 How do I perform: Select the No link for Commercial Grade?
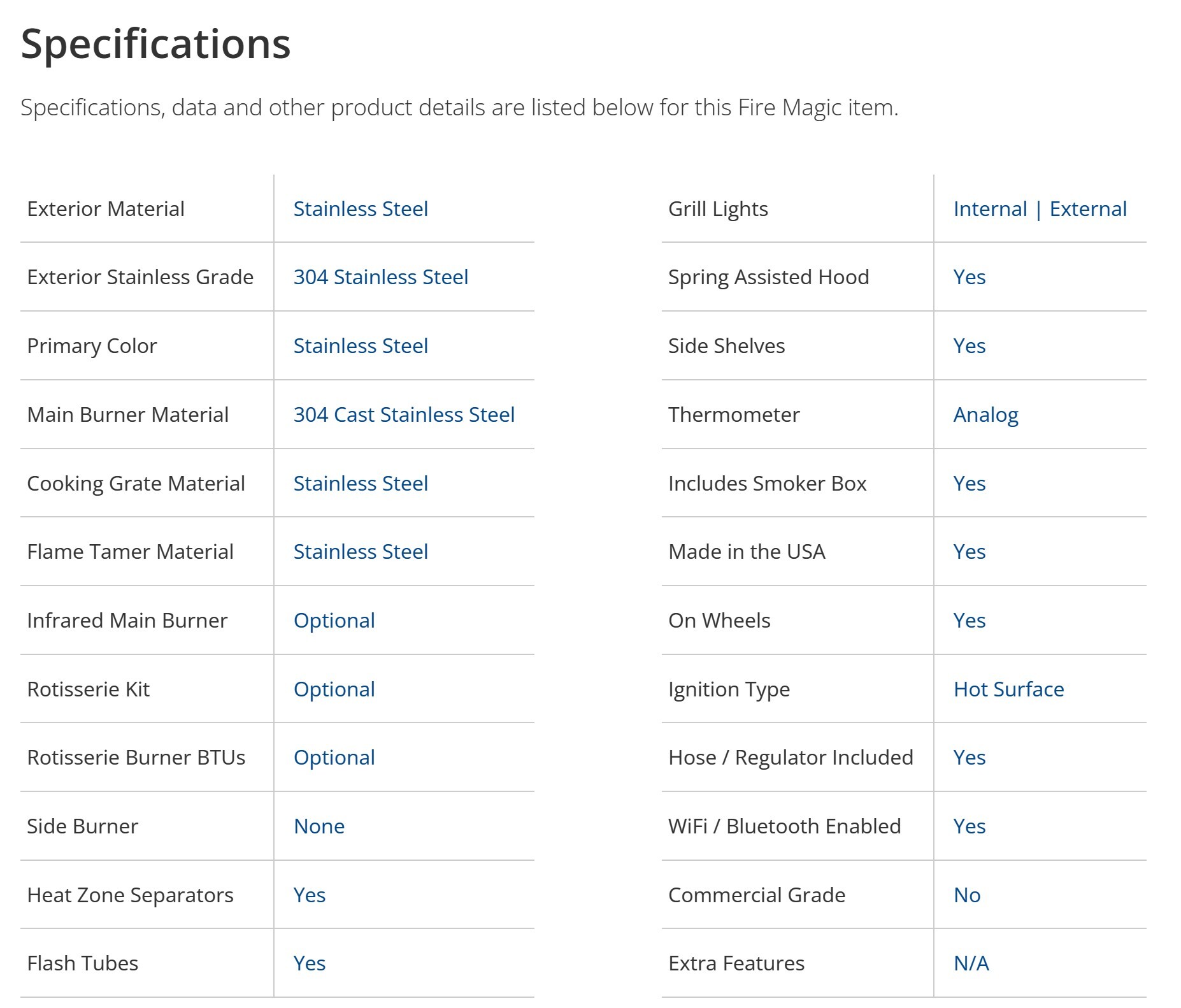[966, 895]
